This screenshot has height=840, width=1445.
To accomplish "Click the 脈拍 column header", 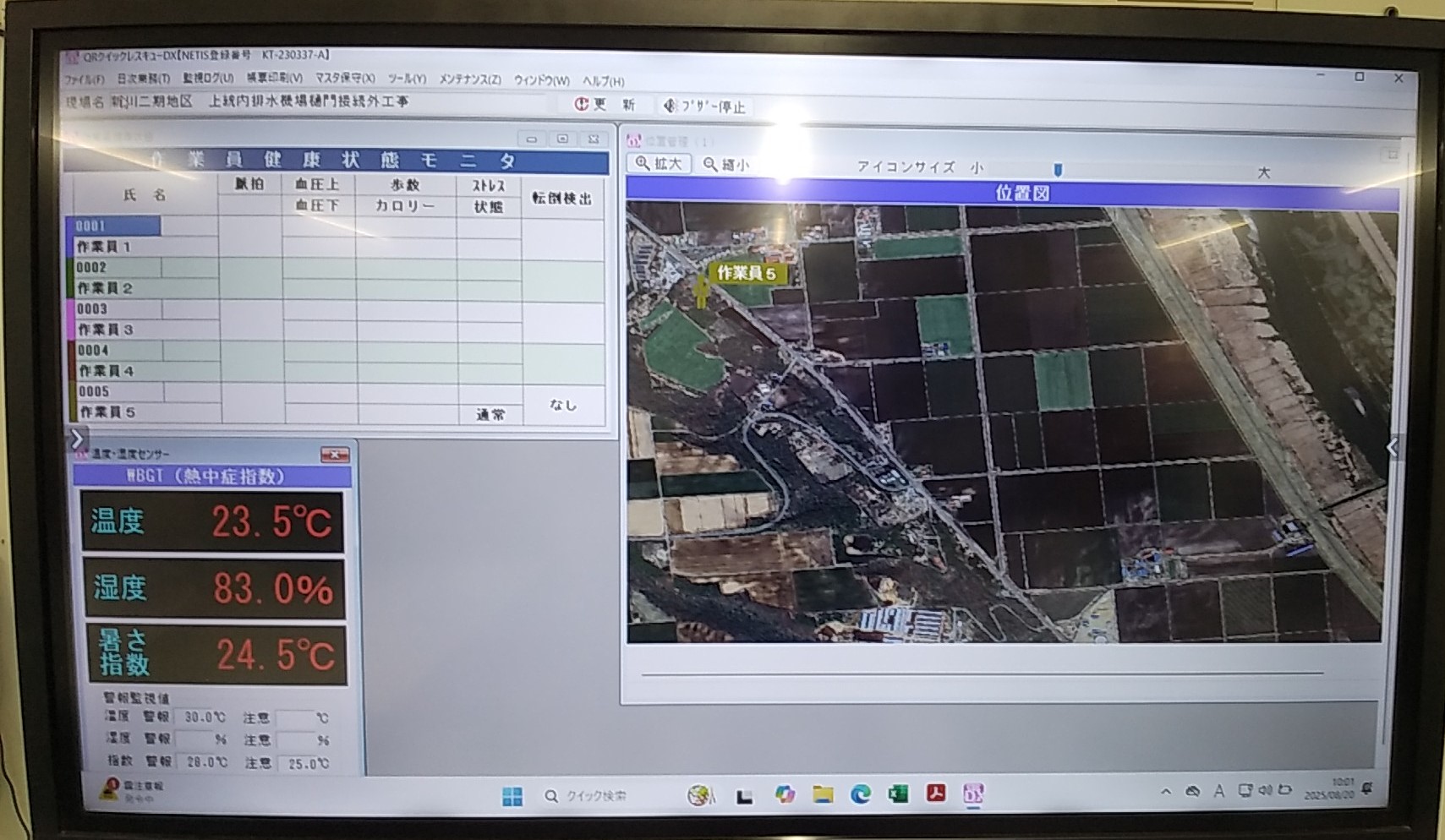I will [x=249, y=183].
